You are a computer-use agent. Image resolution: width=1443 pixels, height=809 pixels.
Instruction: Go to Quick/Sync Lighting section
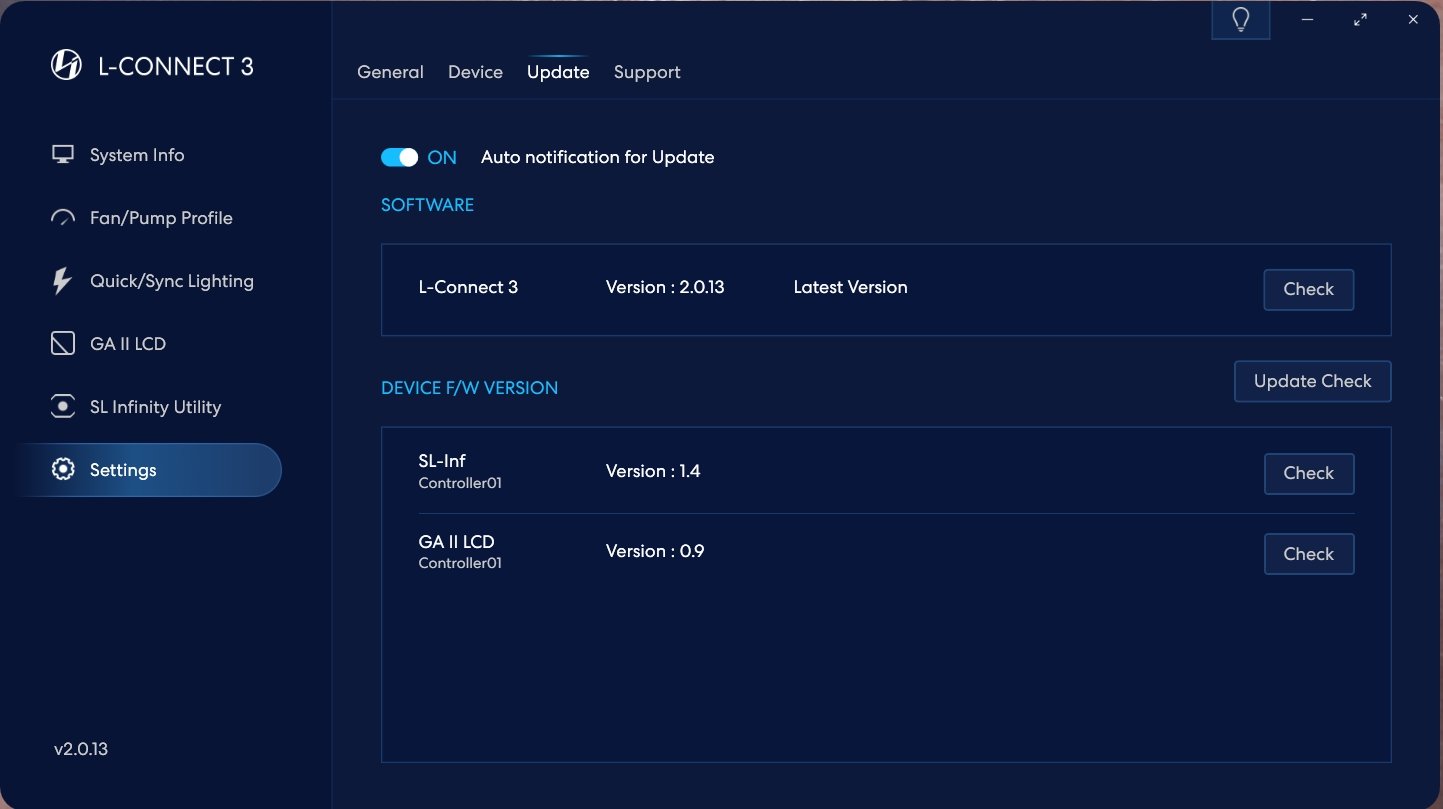(x=171, y=281)
